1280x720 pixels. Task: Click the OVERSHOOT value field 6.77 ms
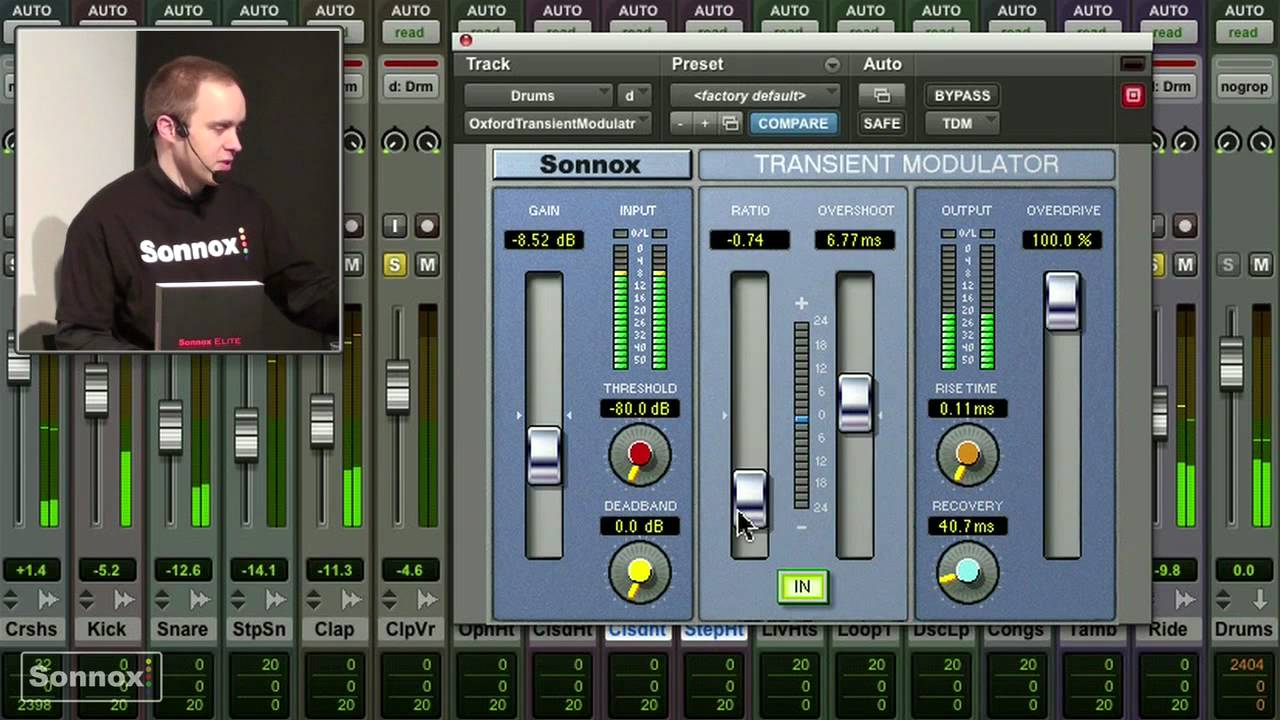[855, 240]
